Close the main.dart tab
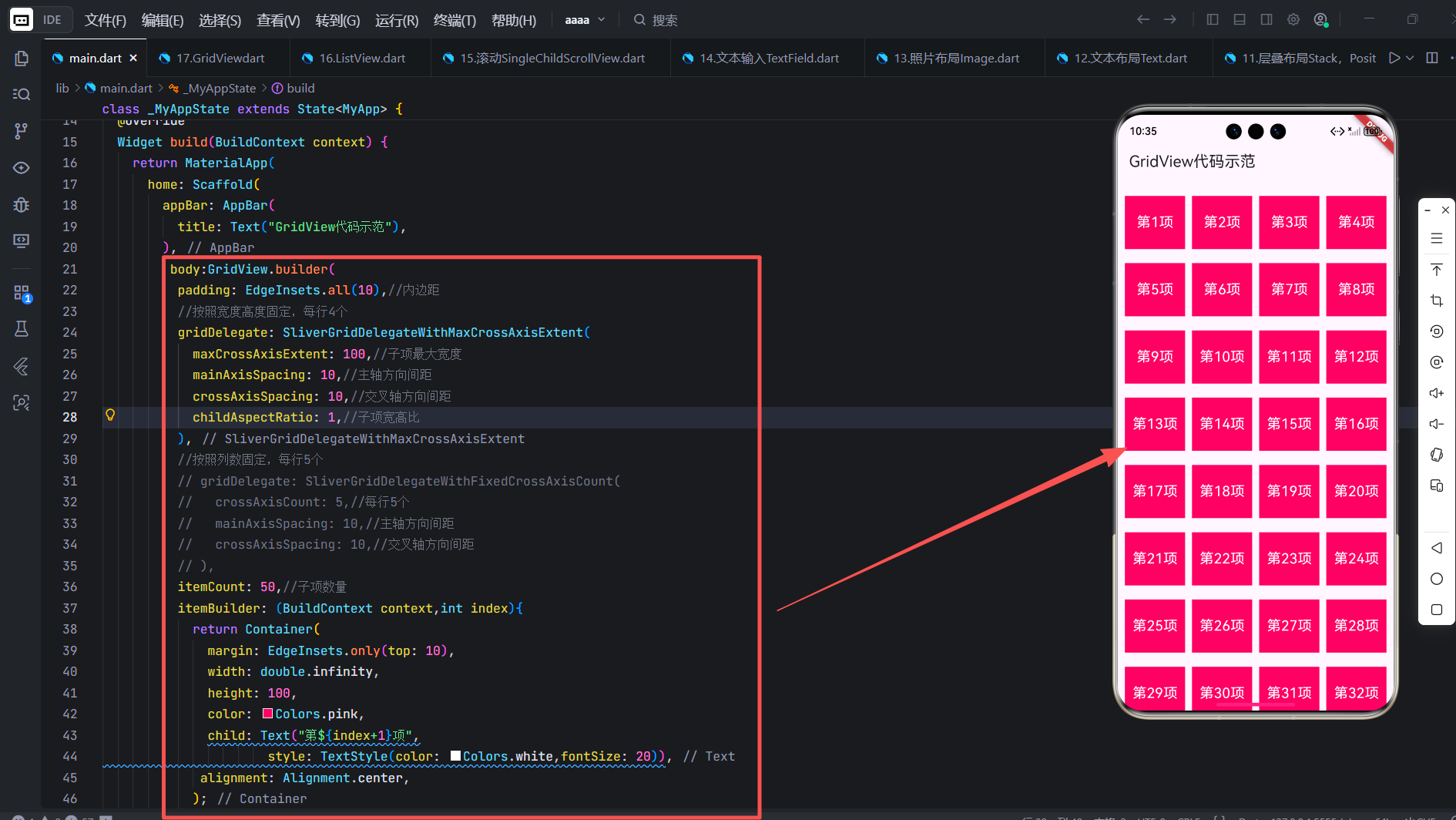The image size is (1456, 820). (x=133, y=58)
